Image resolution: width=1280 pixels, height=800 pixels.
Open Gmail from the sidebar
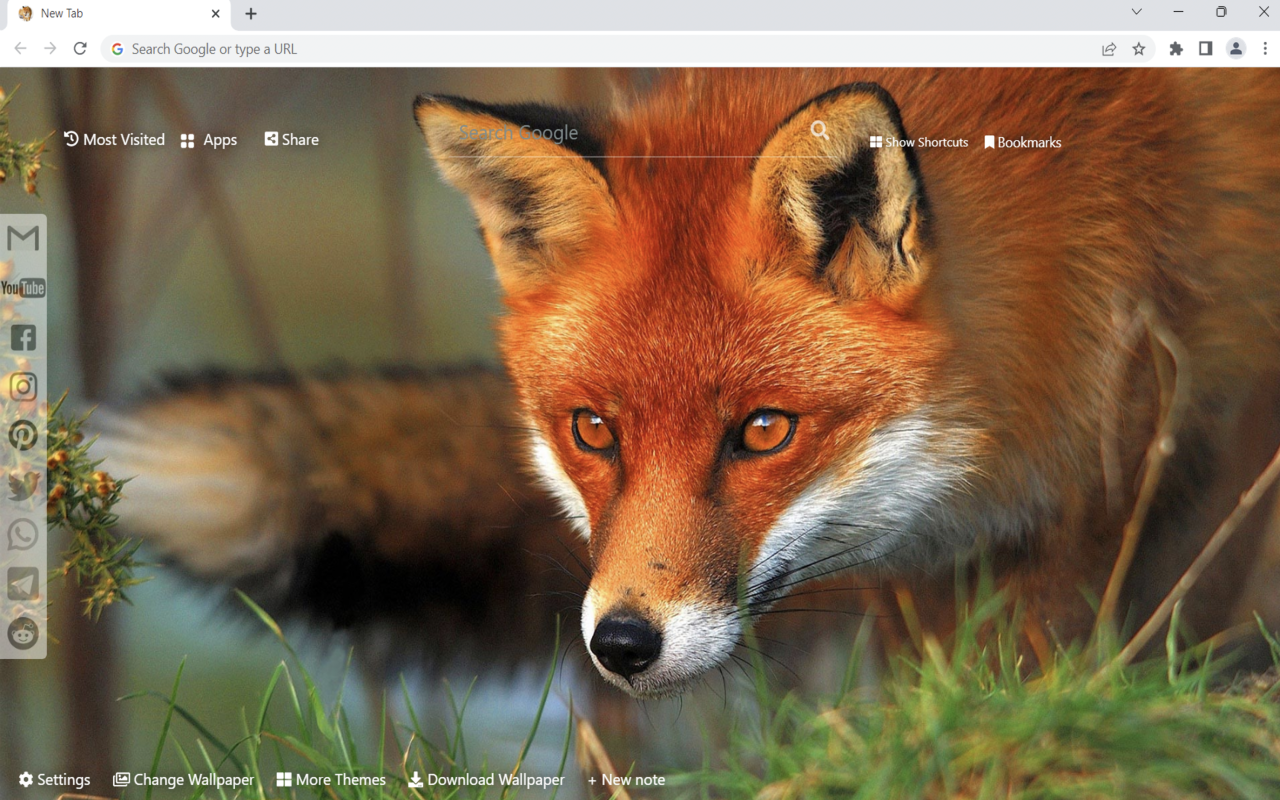pos(23,238)
